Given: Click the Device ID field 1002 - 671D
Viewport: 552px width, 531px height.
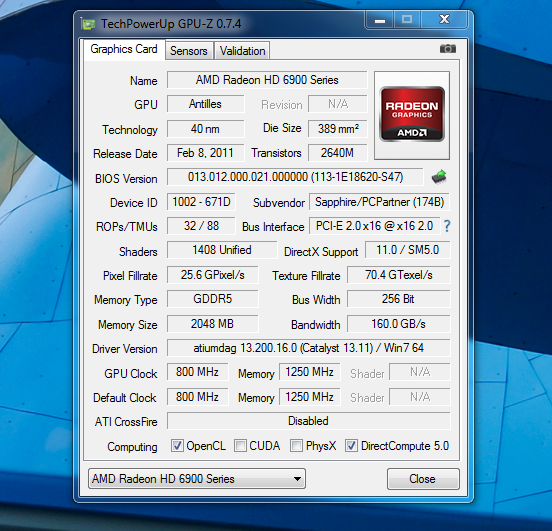Looking at the screenshot, I should point(201,202).
